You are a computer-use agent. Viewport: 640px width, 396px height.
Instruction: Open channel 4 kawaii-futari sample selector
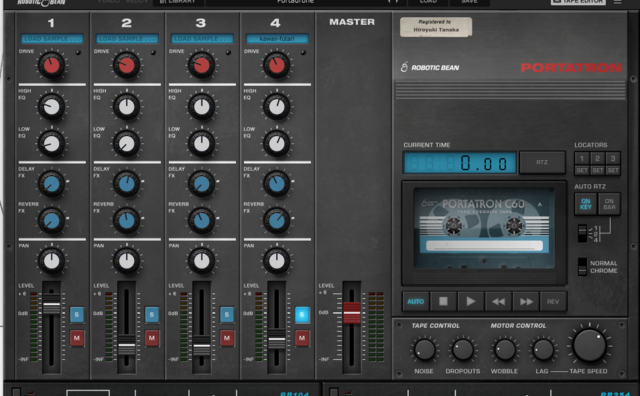point(277,39)
